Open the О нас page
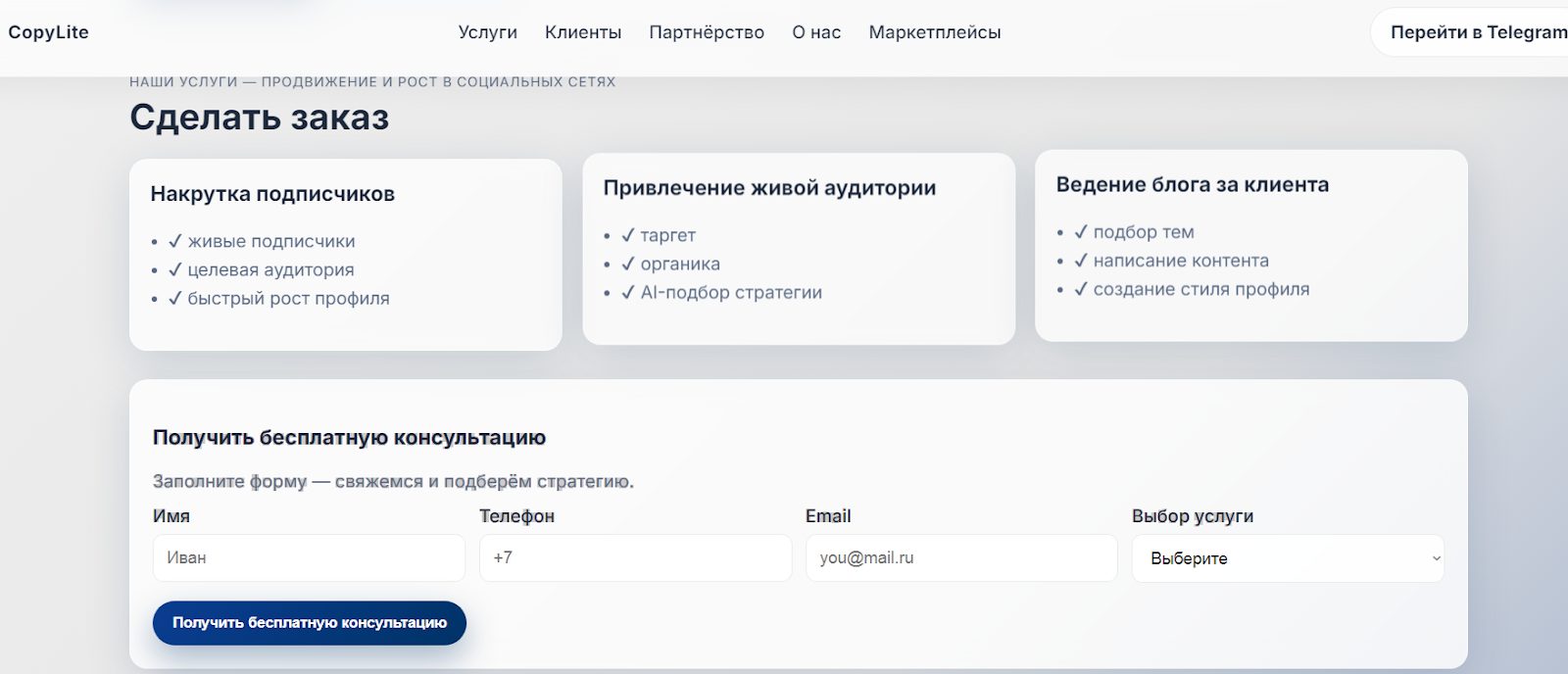Image resolution: width=1568 pixels, height=674 pixels. point(816,32)
